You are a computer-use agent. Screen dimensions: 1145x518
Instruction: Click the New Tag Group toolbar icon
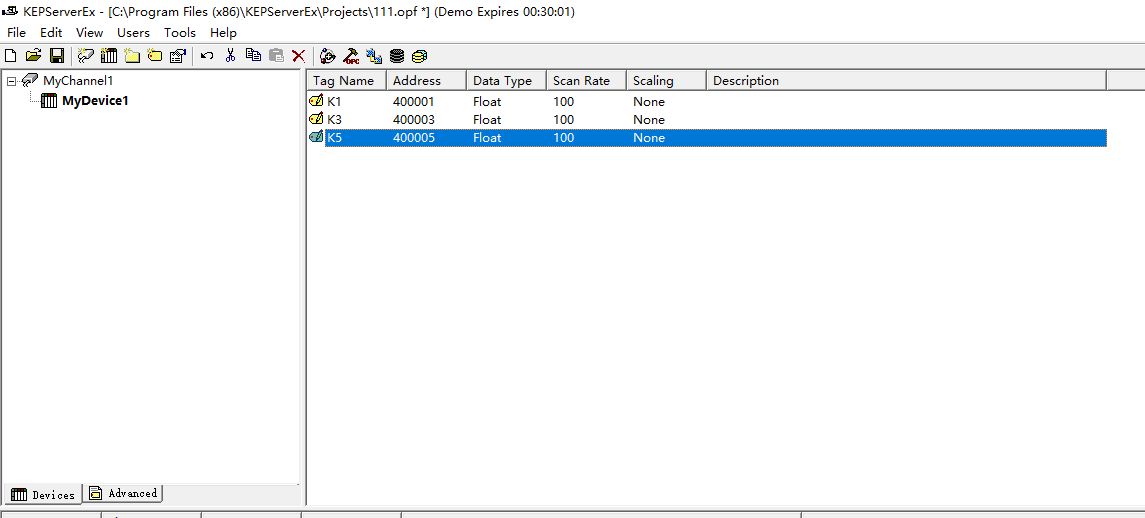[x=131, y=56]
